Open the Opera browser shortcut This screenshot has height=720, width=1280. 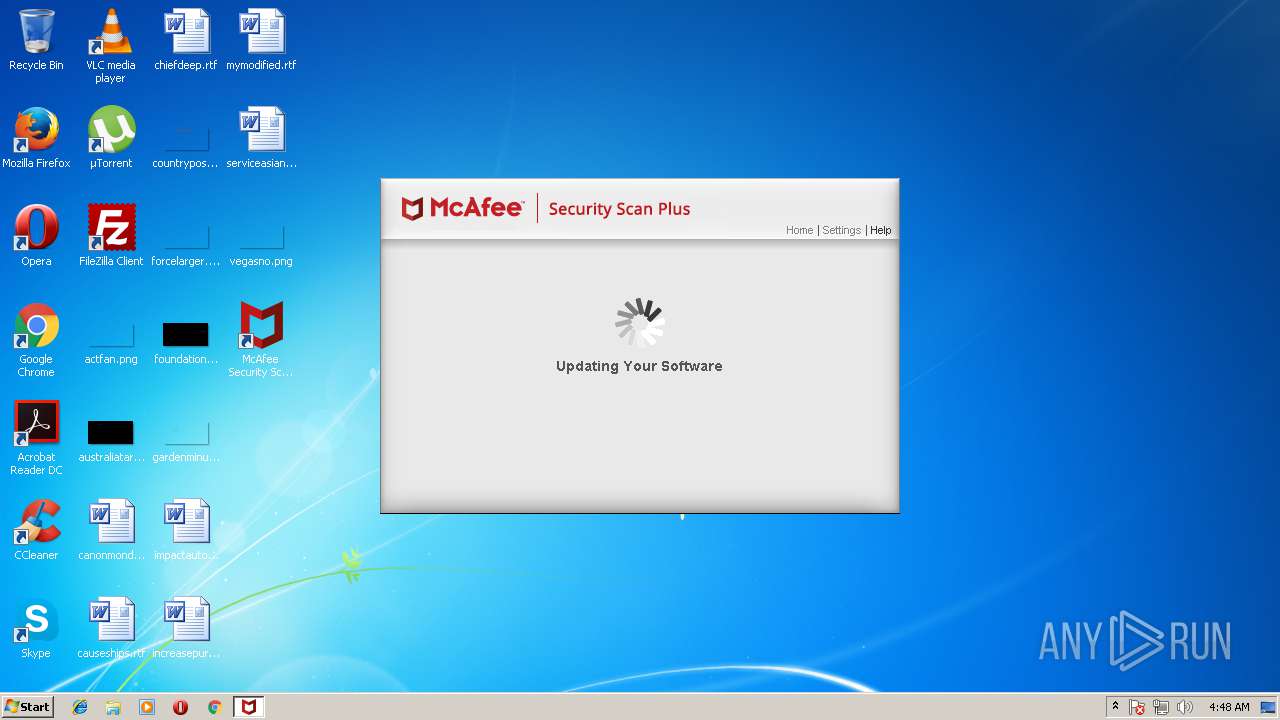coord(36,236)
